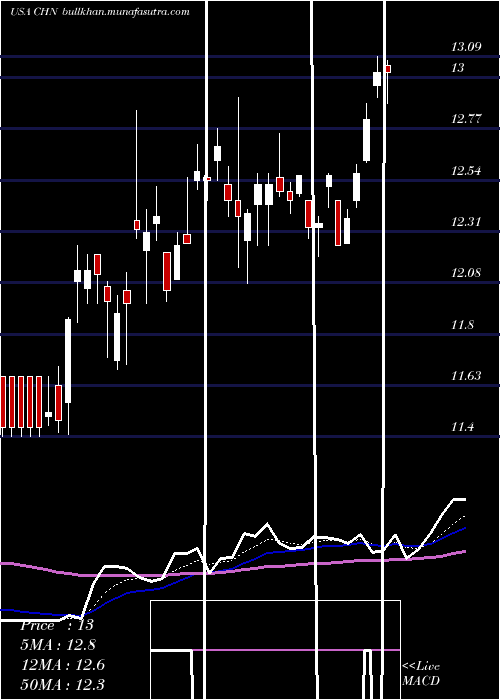Screen dimensions: 500x700
Task: Click the 50MA : 12.3 readout
Action: pyautogui.click(x=63, y=685)
